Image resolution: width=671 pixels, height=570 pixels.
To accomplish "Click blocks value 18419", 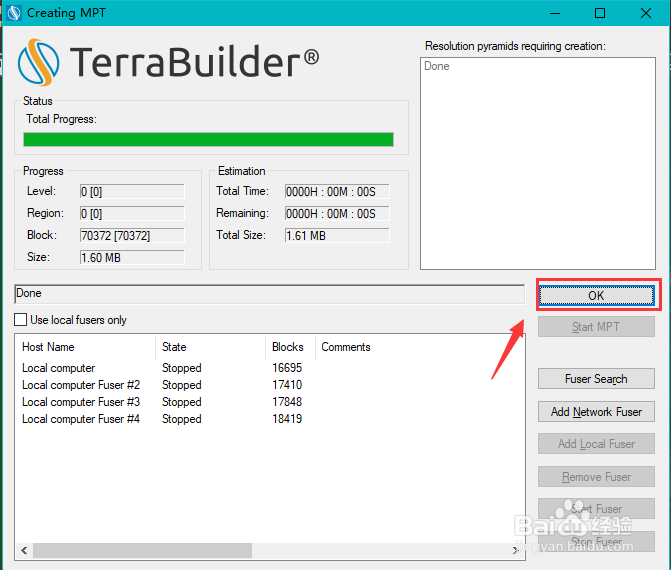I will [287, 419].
